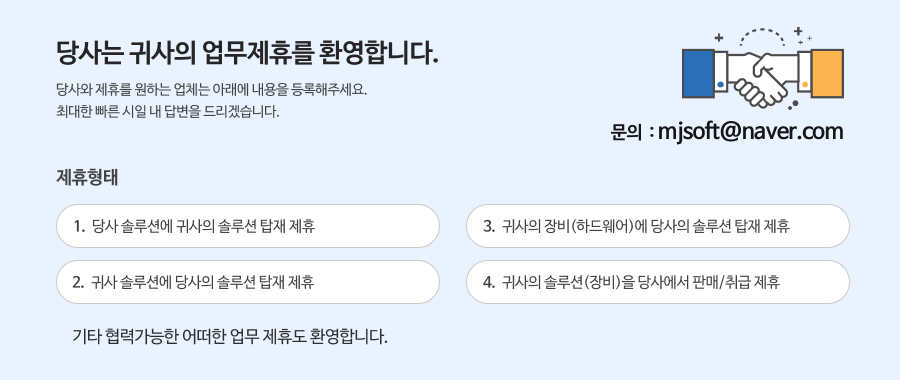Open the mjsoft@naver.com email address

750,131
